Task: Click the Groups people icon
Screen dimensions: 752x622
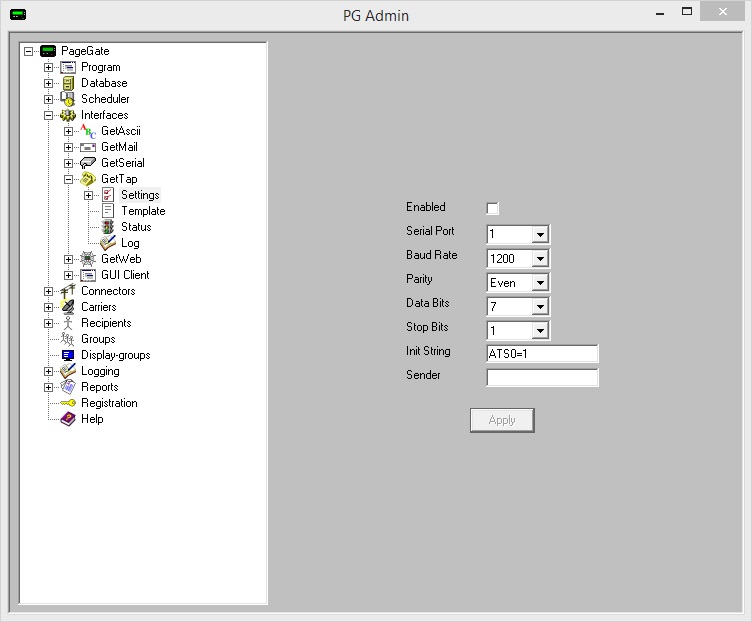Action: coord(68,339)
